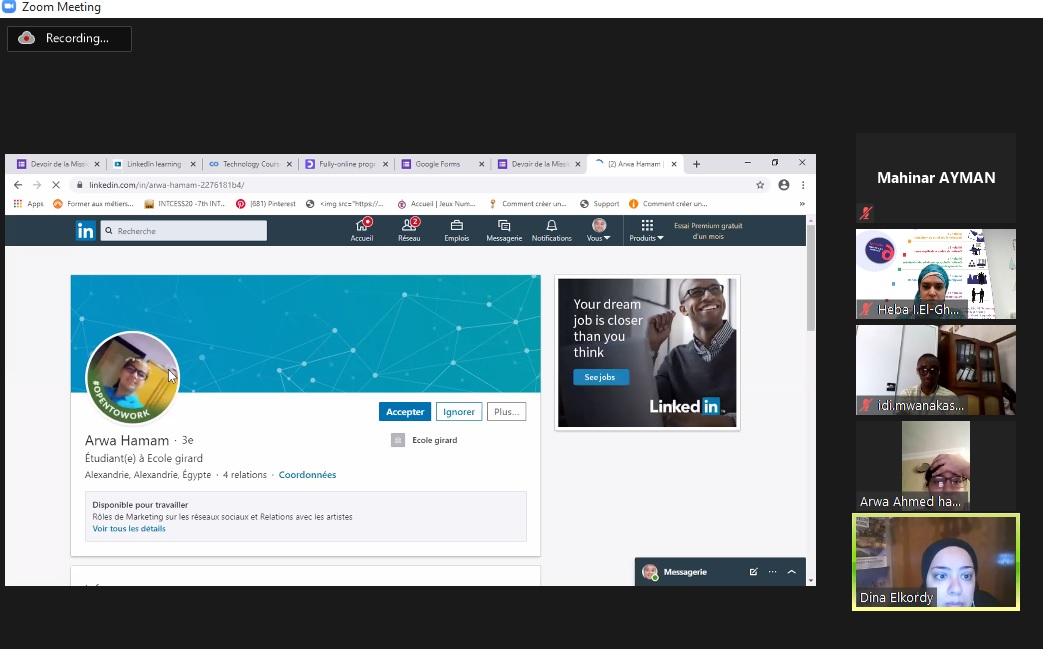
Task: Click the Emplois briefcase icon
Action: [x=456, y=226]
